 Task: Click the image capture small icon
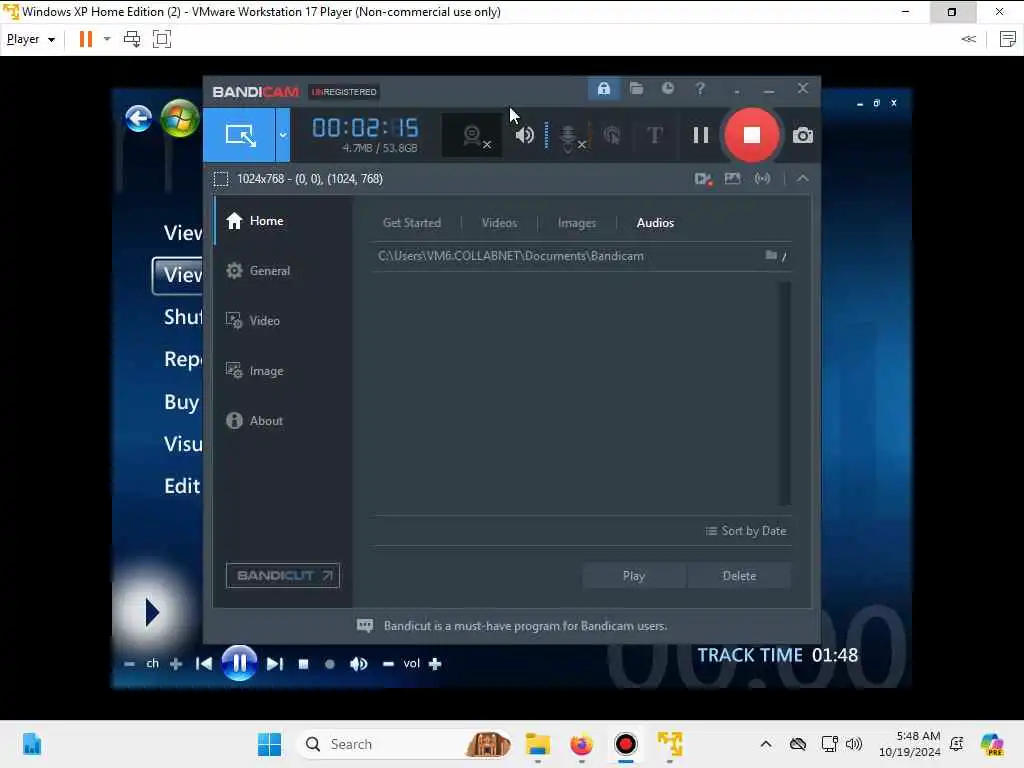732,178
